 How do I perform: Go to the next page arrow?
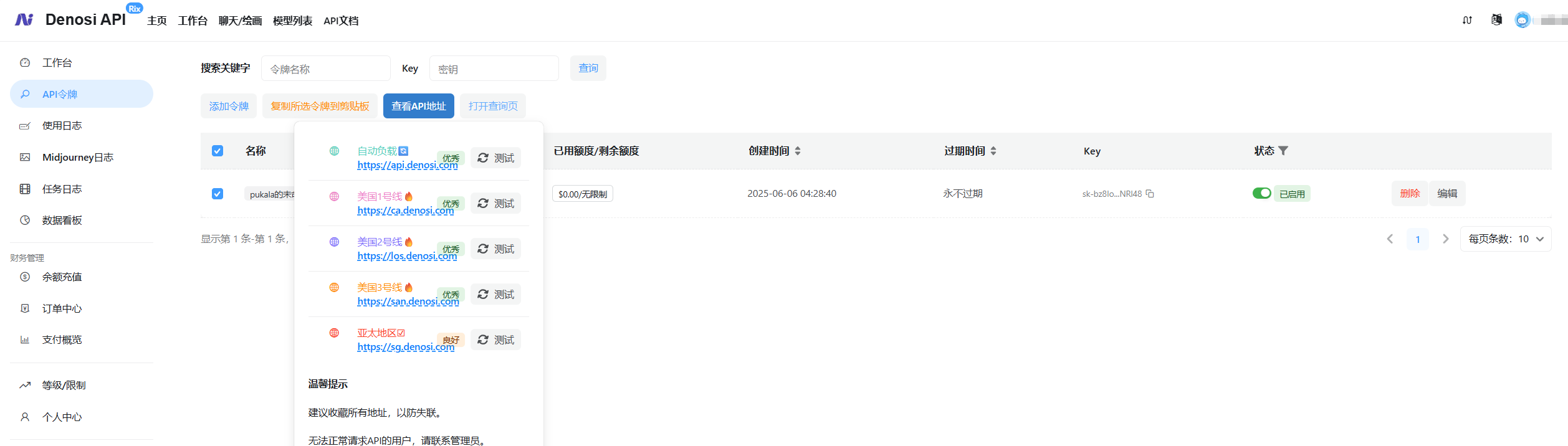pos(1446,239)
